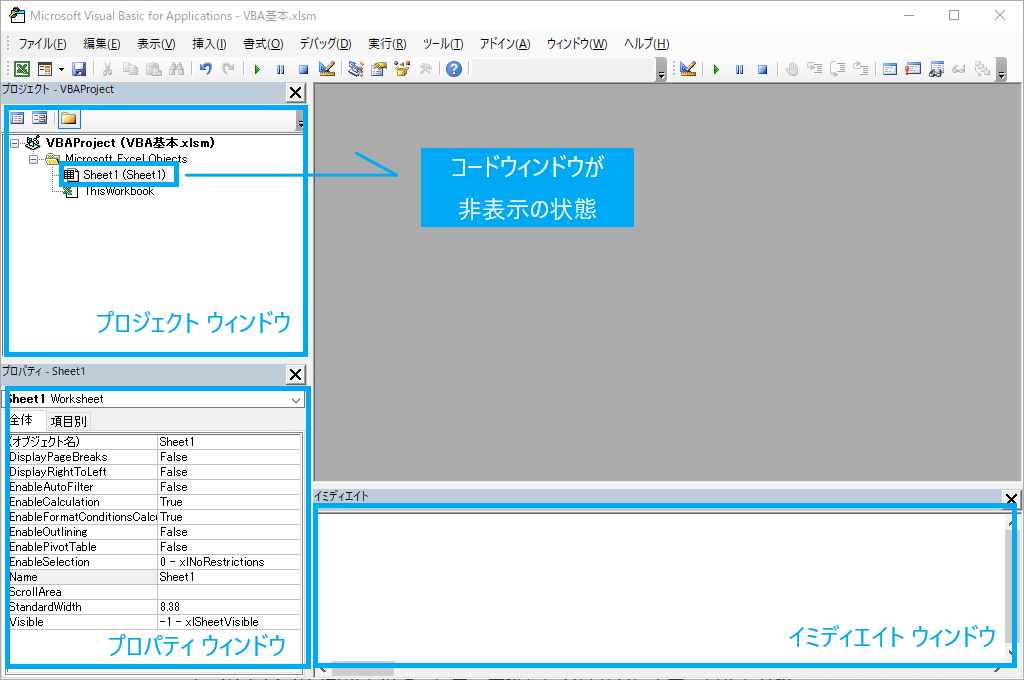Click Reset on the Standard toolbar
The width and height of the screenshot is (1024, 680).
click(x=303, y=69)
